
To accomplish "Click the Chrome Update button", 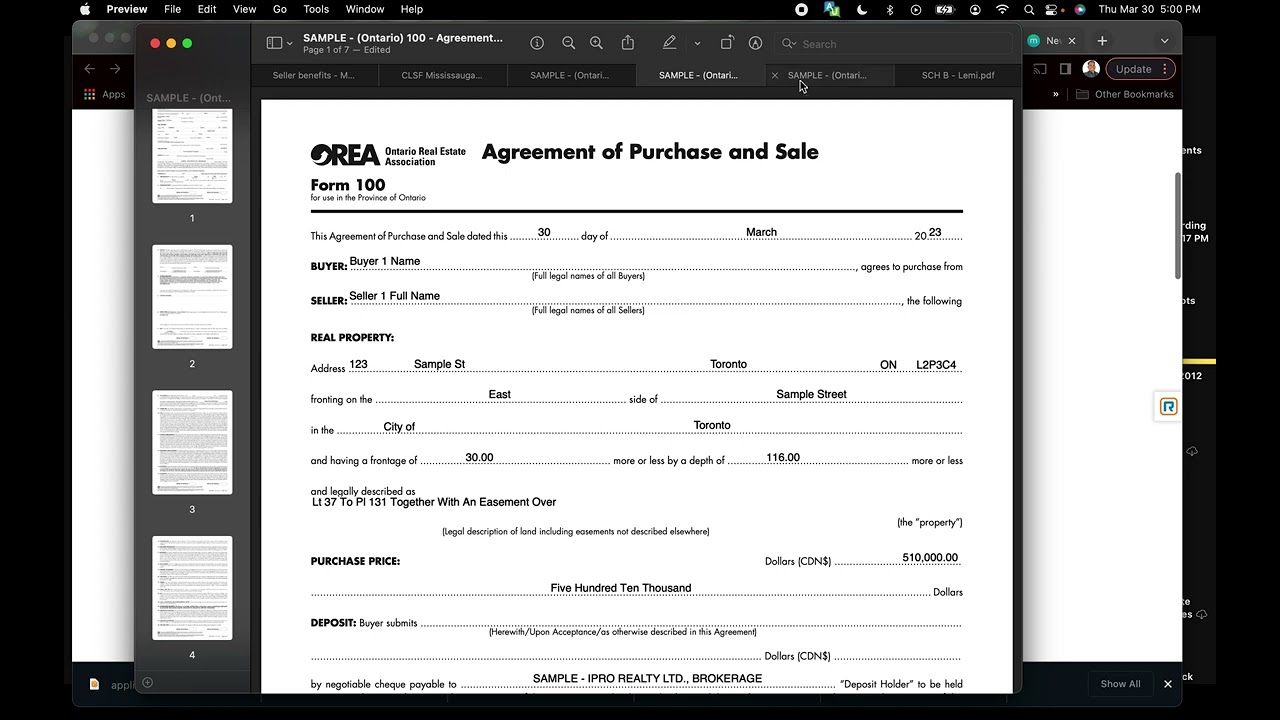I will (x=1134, y=69).
